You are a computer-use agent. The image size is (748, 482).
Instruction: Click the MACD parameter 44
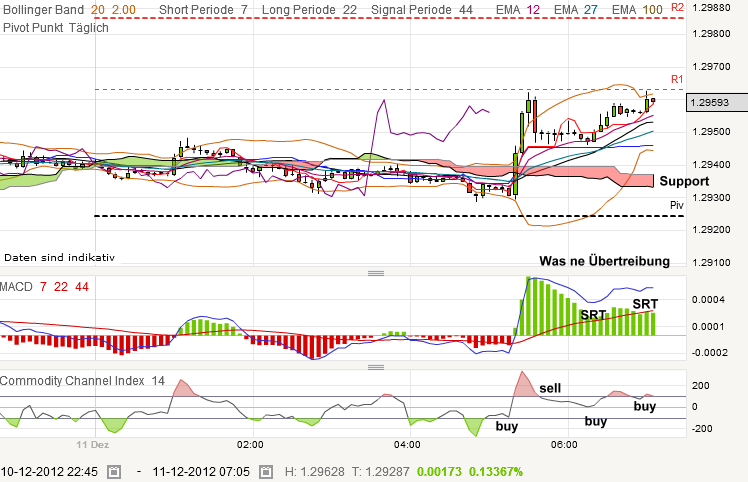coord(82,287)
